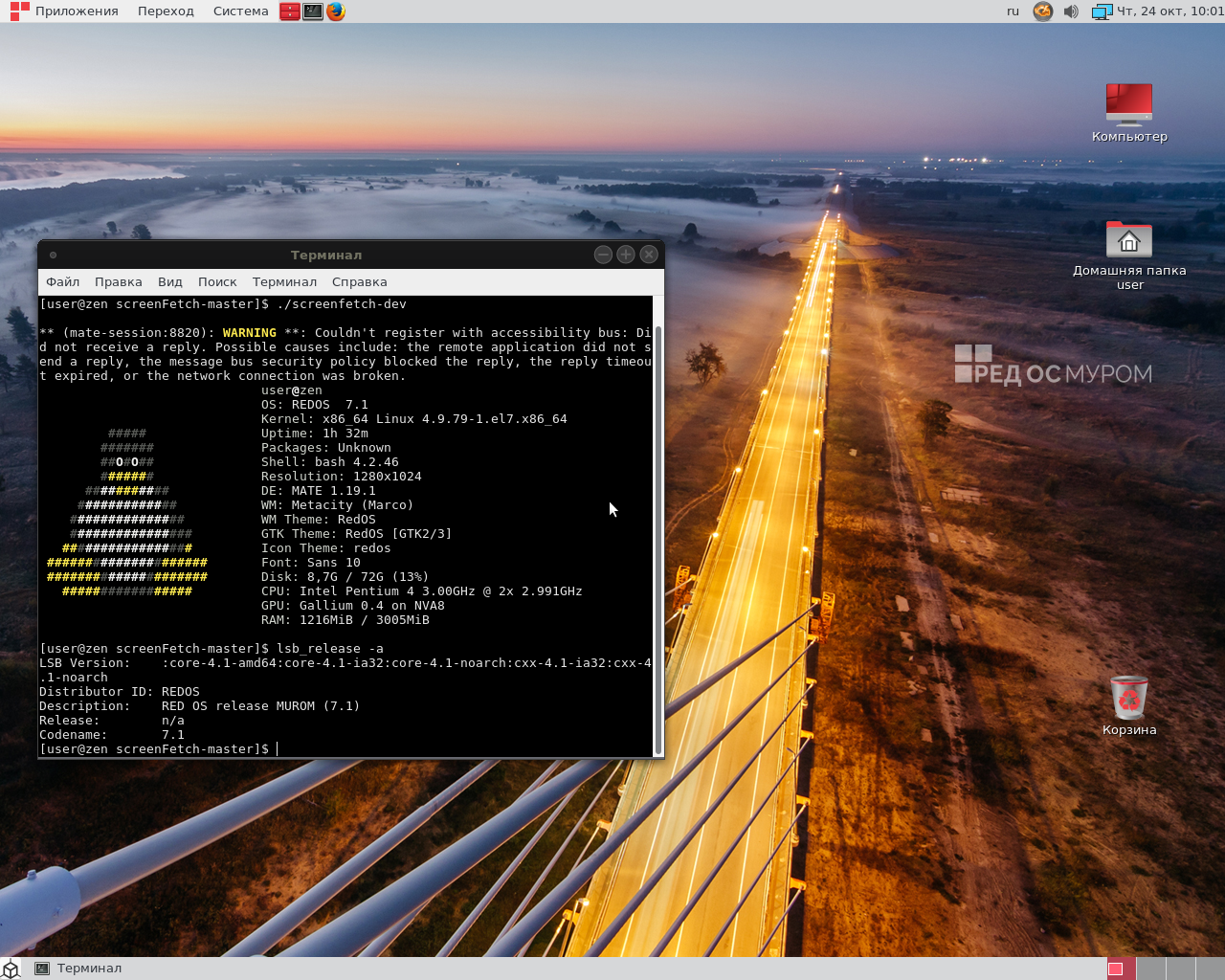Switch to the second workspace

tap(1150, 969)
